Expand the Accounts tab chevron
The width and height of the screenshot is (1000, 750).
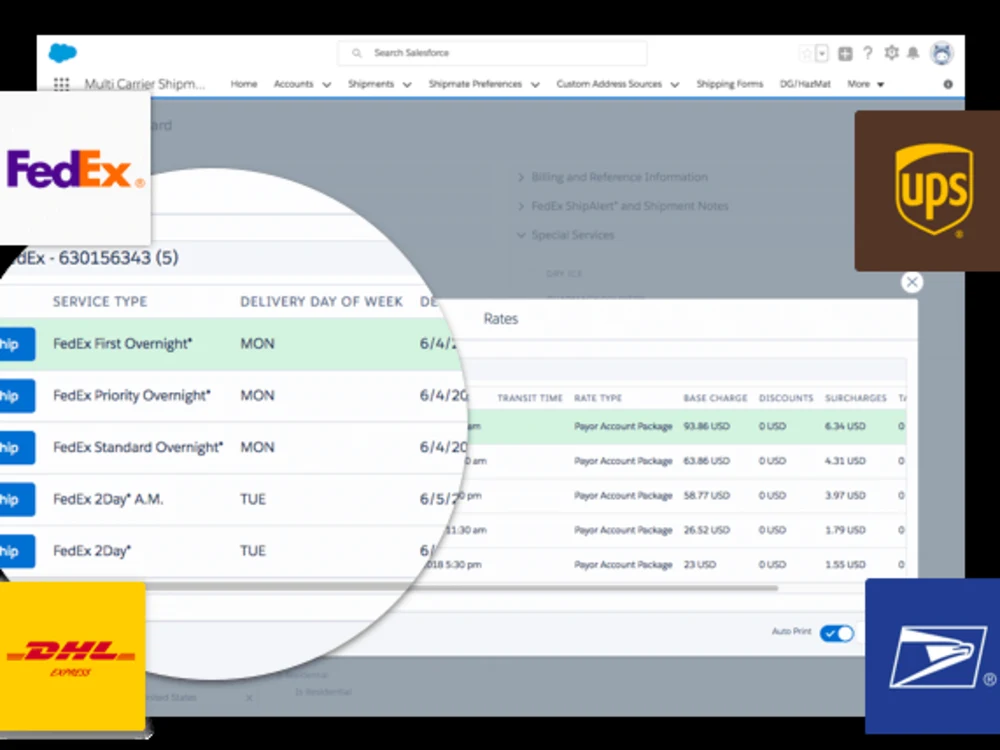[327, 84]
